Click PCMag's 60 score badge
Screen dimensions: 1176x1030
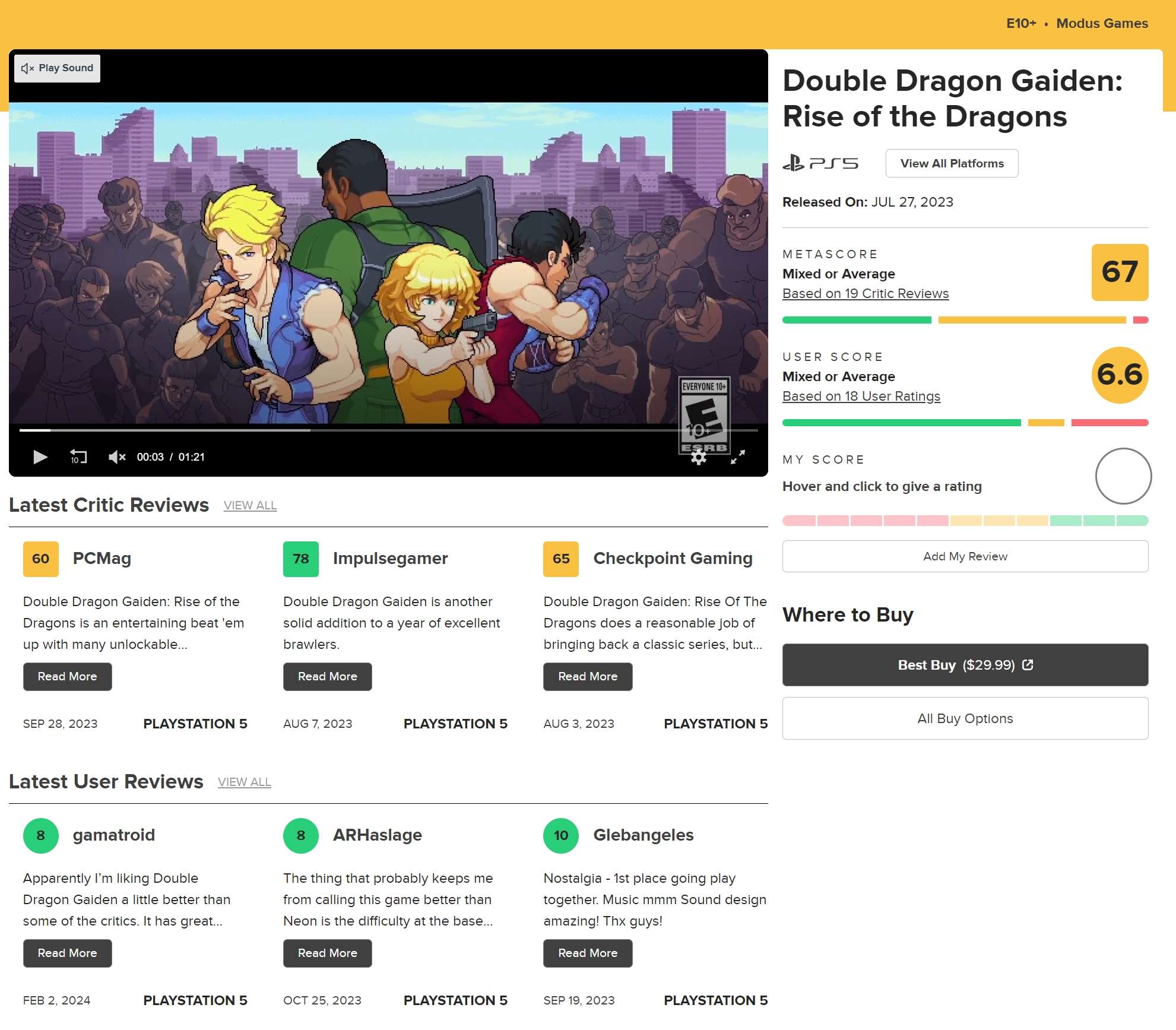pyautogui.click(x=41, y=559)
